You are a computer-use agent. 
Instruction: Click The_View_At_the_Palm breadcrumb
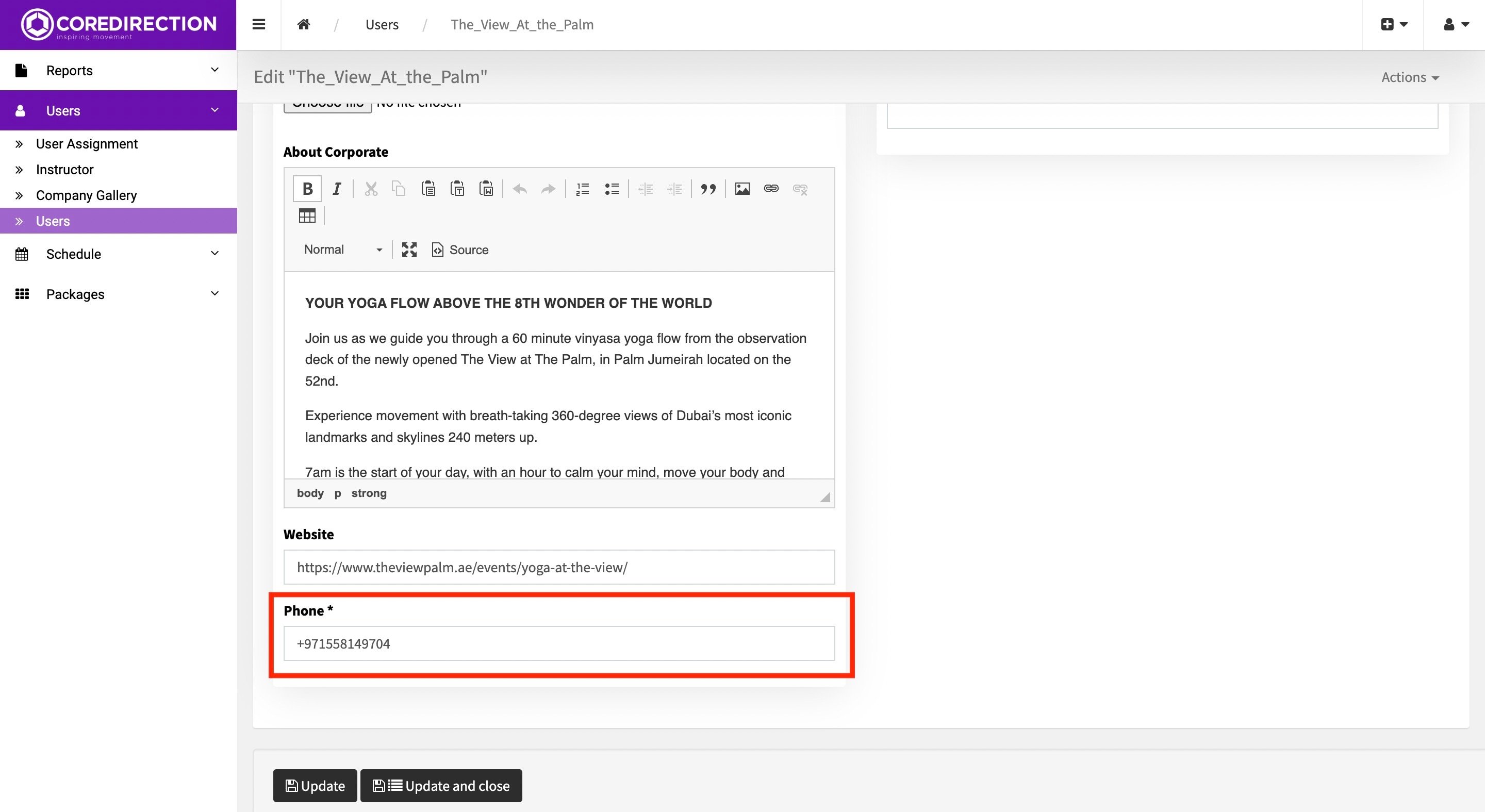tap(522, 25)
